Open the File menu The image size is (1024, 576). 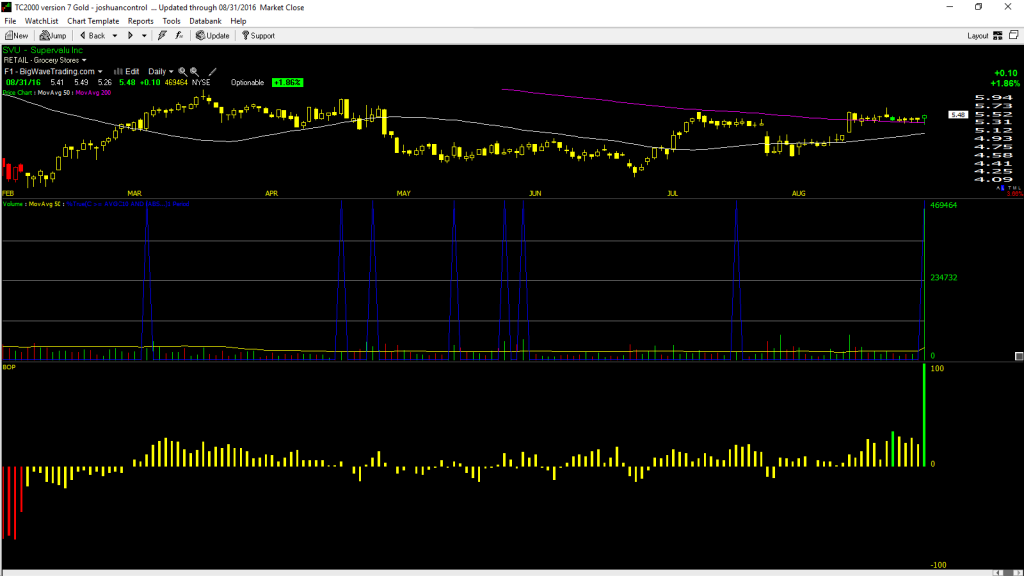point(10,21)
